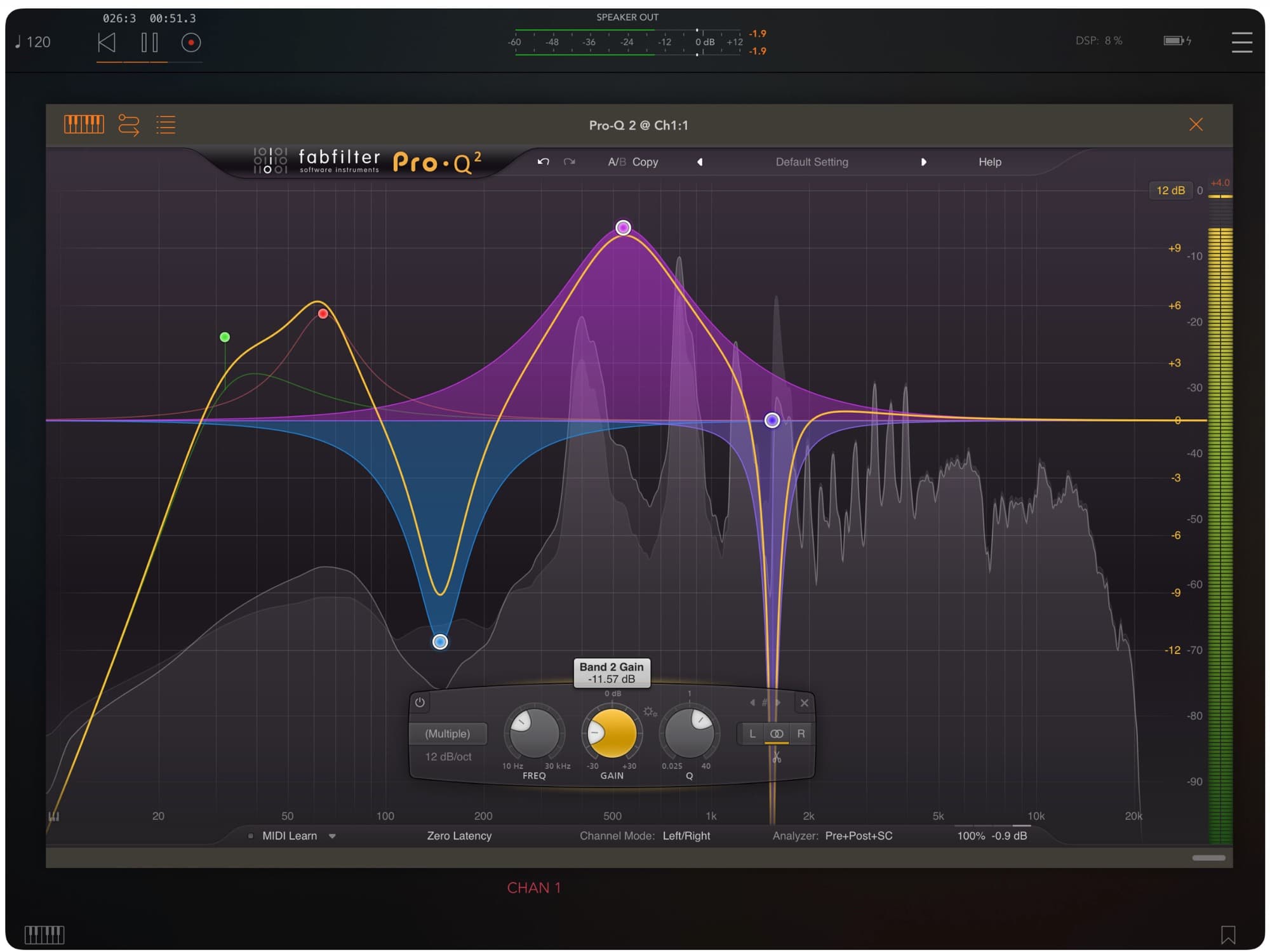Expand the MIDI Learn dropdown

click(331, 836)
